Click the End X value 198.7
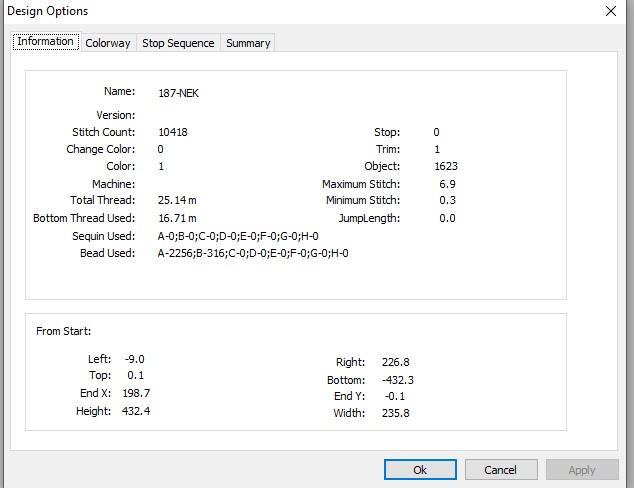The image size is (634, 488). pyautogui.click(x=136, y=393)
